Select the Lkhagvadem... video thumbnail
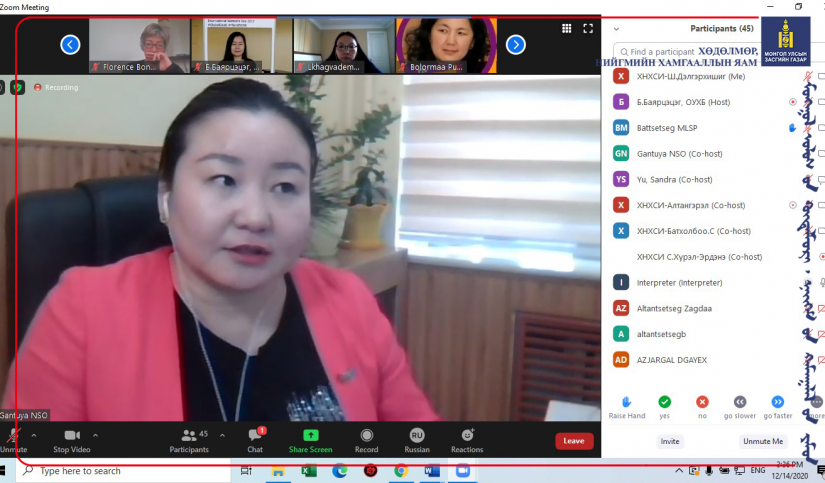This screenshot has width=825, height=483. tap(344, 46)
